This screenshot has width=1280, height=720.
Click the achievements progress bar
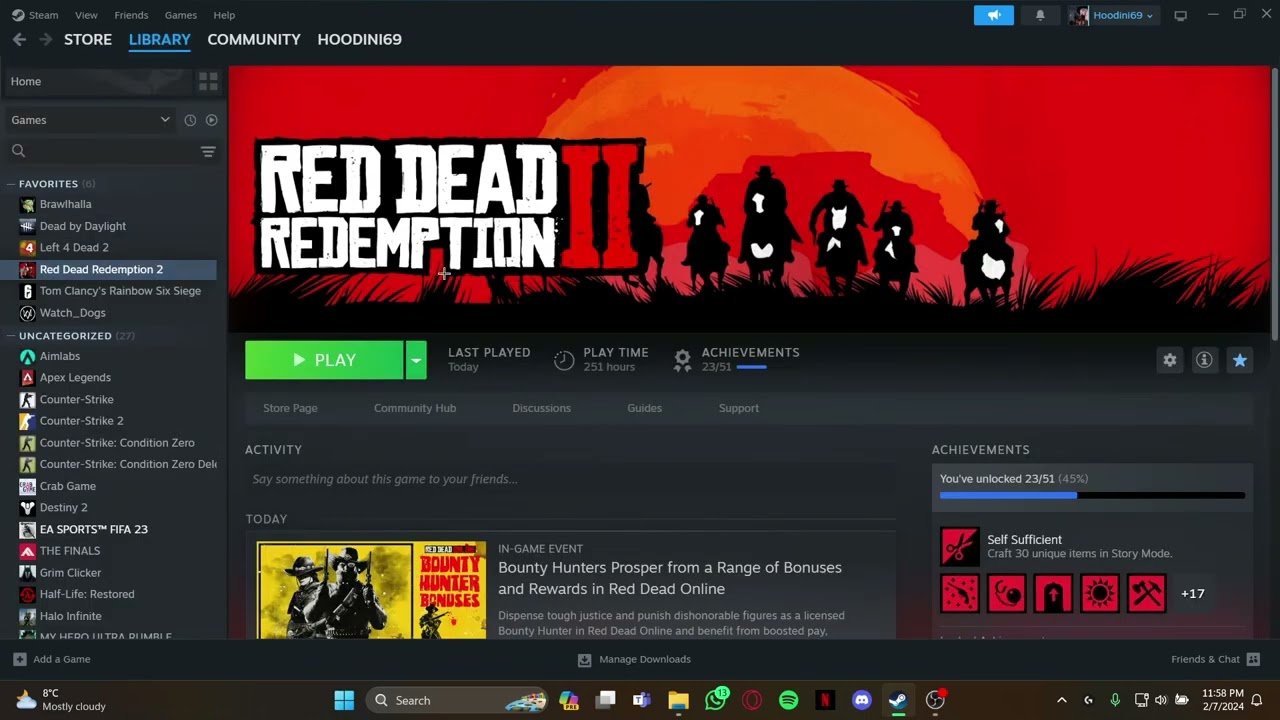1092,495
